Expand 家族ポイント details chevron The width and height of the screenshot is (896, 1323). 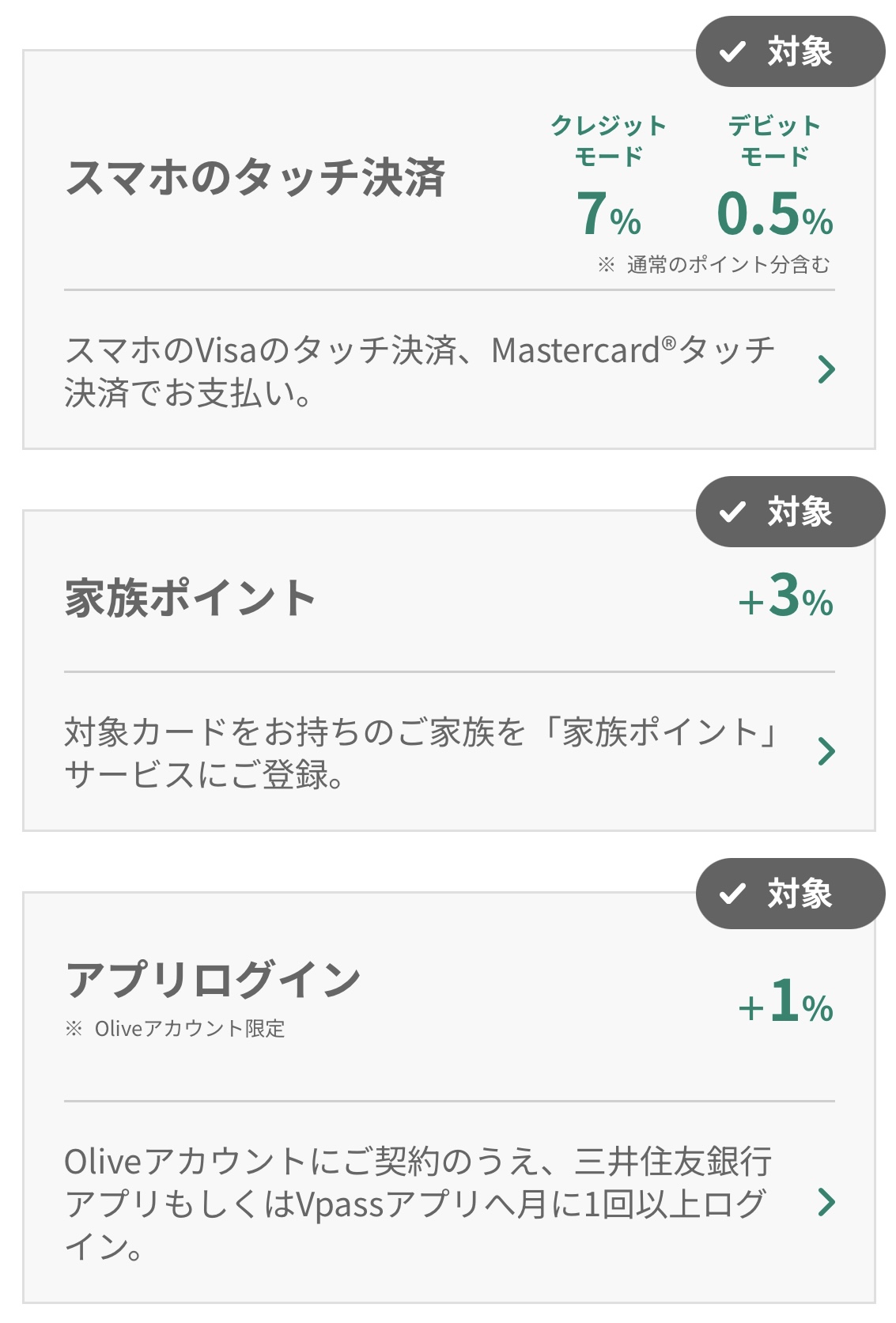coord(826,751)
